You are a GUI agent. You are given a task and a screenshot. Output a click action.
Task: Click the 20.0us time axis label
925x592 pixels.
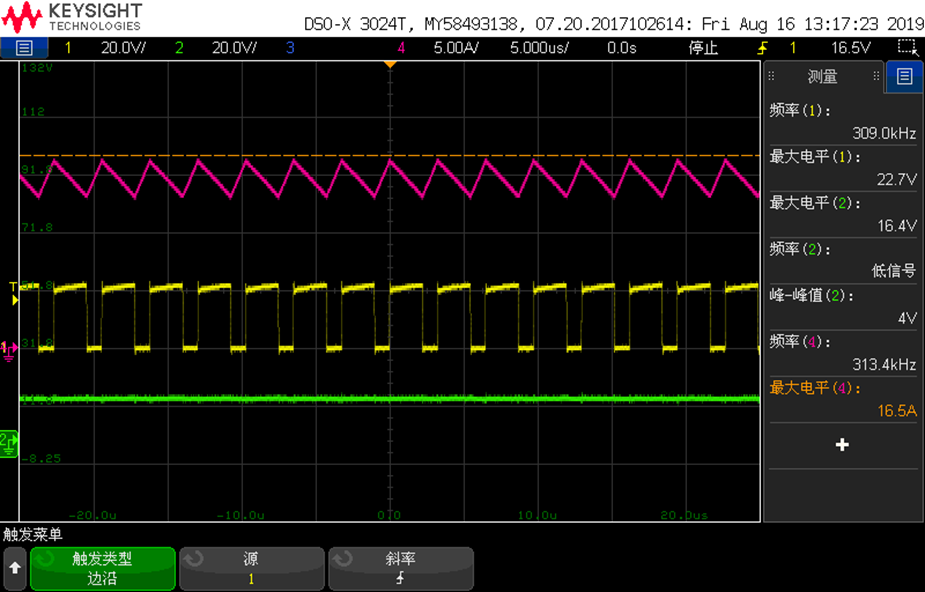tap(684, 515)
